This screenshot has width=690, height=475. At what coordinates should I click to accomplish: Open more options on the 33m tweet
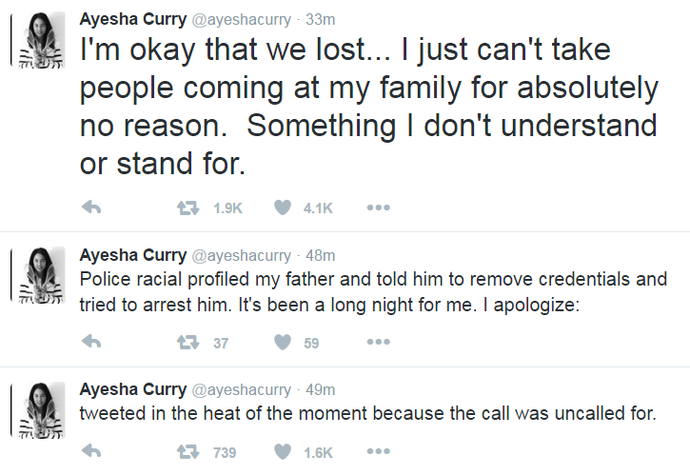coord(378,209)
